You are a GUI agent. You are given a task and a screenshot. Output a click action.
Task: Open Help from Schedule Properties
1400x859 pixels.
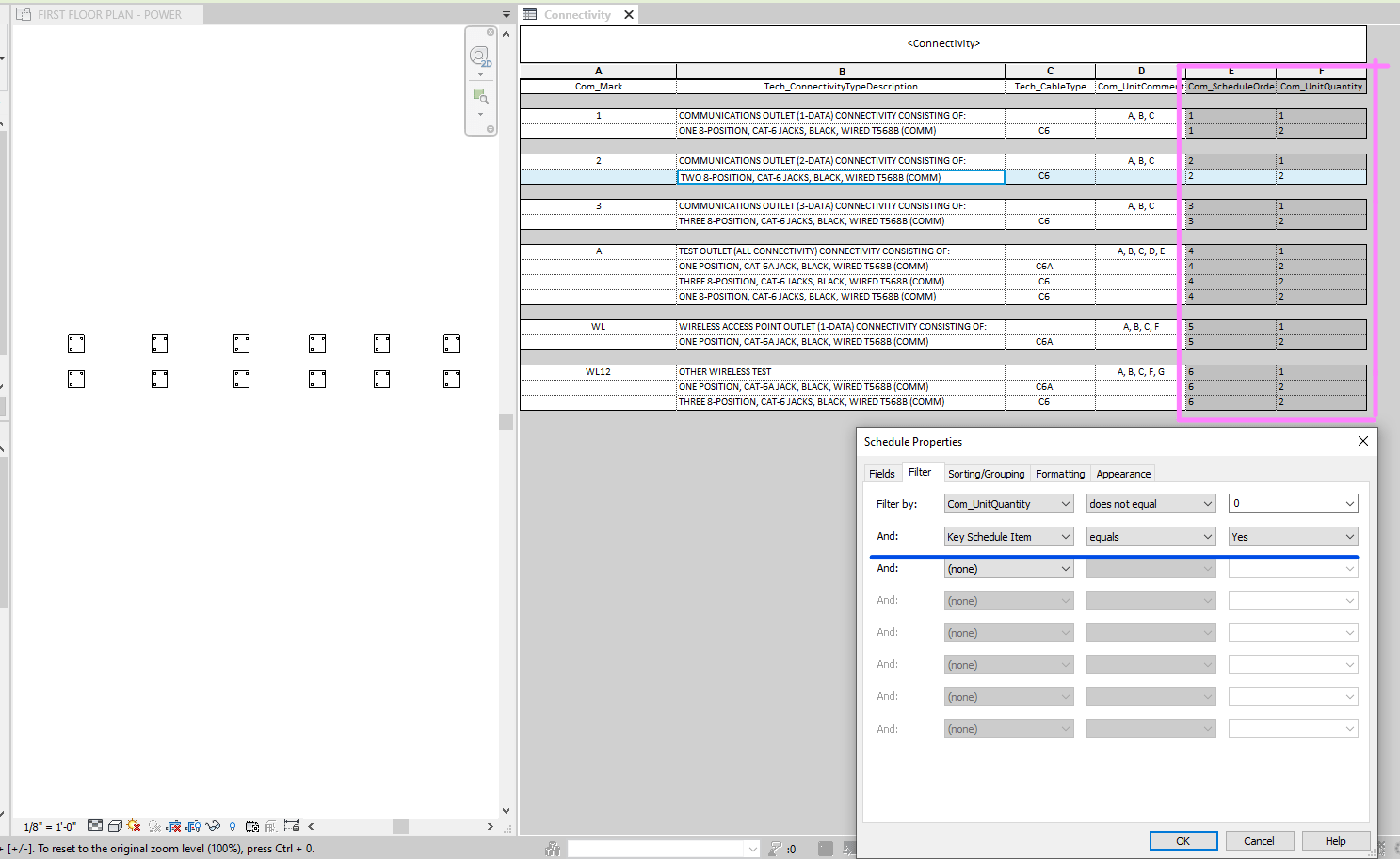(1335, 840)
